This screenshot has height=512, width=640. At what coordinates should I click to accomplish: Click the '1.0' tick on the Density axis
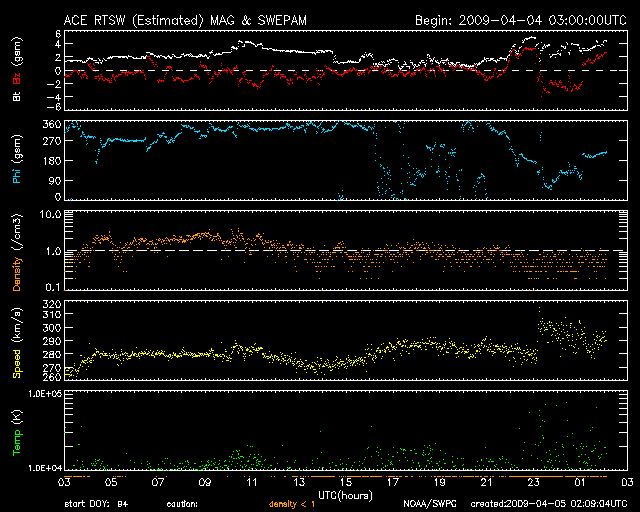tap(53, 251)
